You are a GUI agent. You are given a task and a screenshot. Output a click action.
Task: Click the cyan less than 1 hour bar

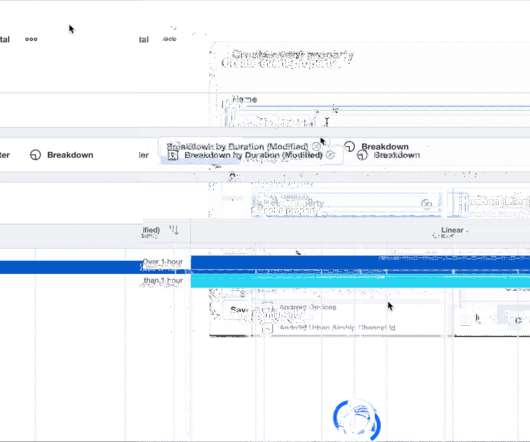click(x=360, y=281)
